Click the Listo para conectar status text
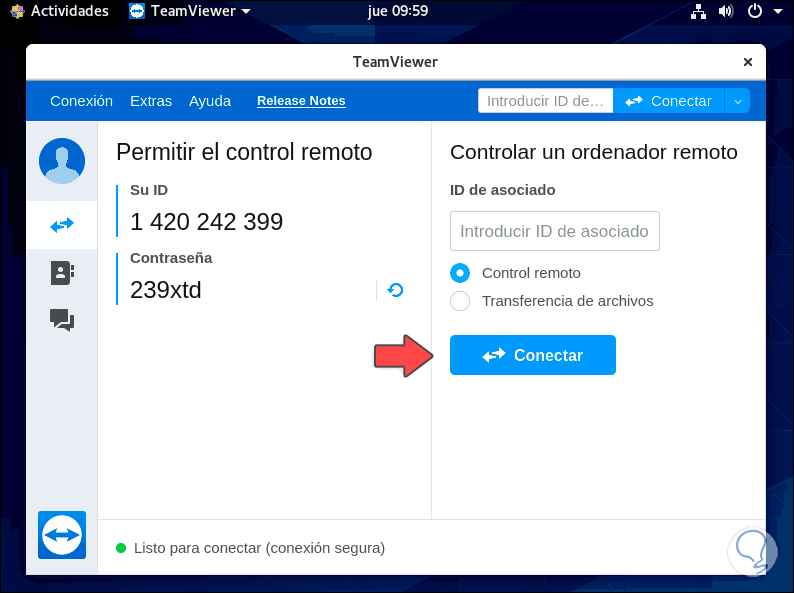 (x=259, y=548)
